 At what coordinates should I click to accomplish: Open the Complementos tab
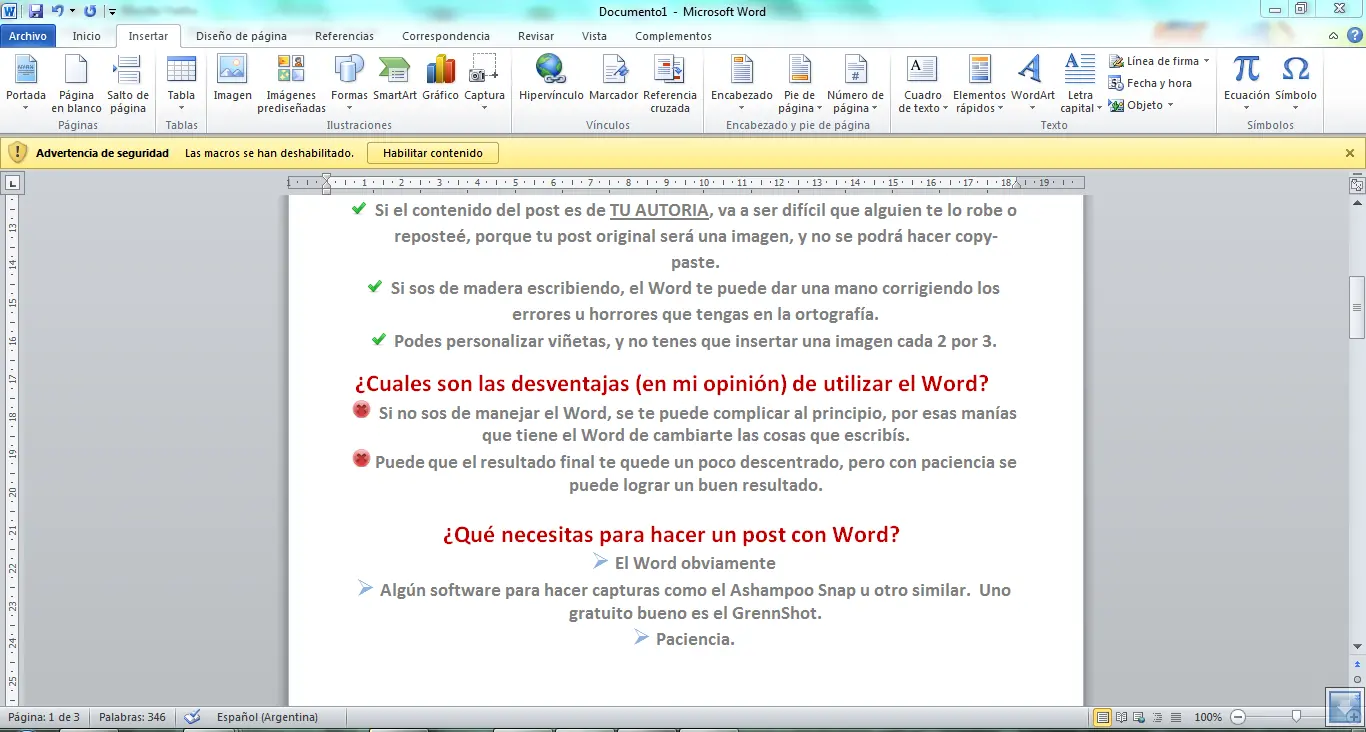673,36
